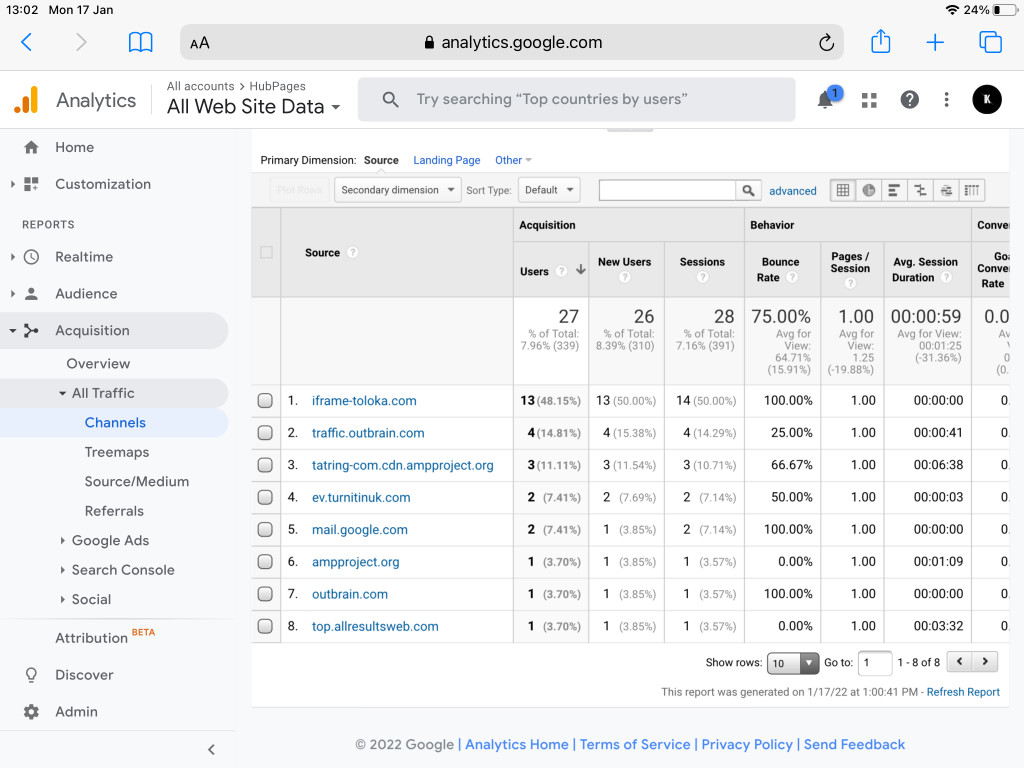Check the box for iframe-toloka.com row

click(265, 400)
